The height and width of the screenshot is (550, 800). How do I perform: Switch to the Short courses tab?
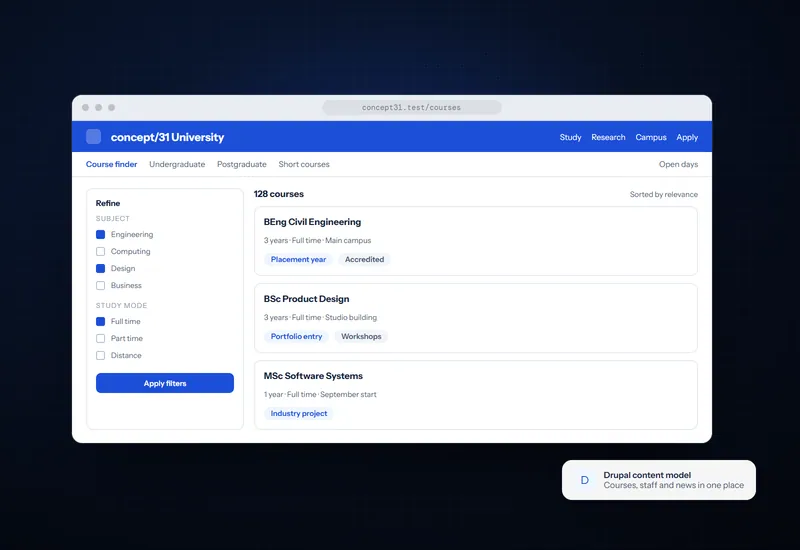point(304,164)
